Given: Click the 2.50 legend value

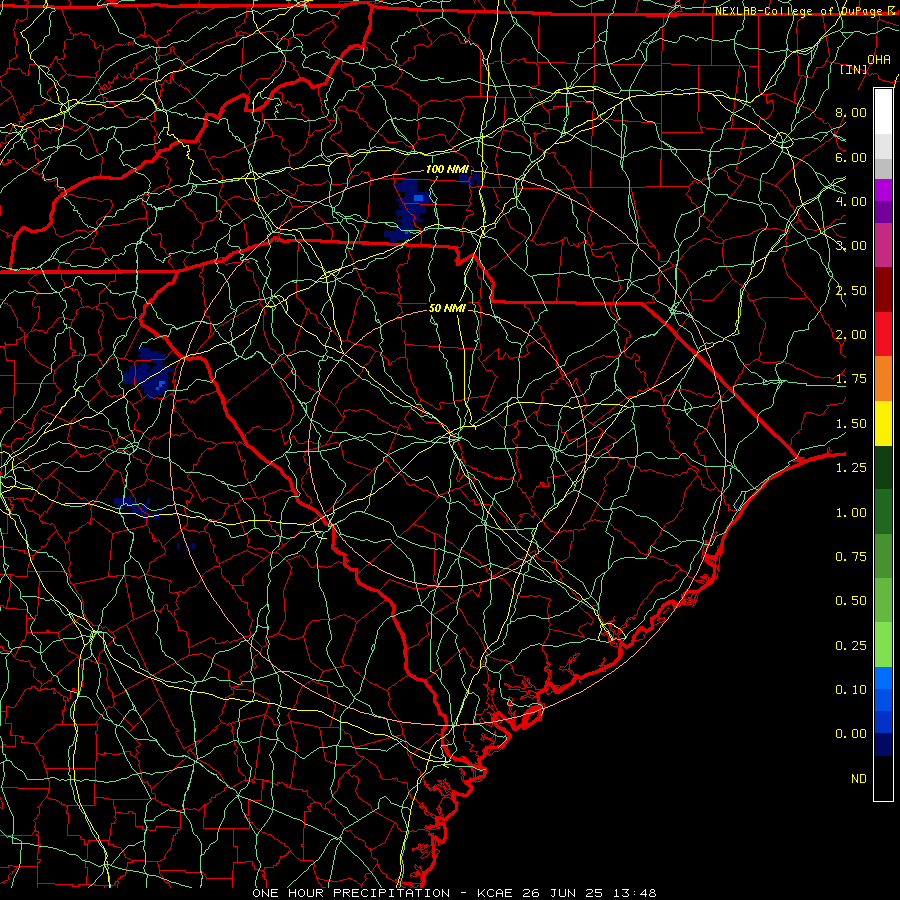Looking at the screenshot, I should (851, 290).
